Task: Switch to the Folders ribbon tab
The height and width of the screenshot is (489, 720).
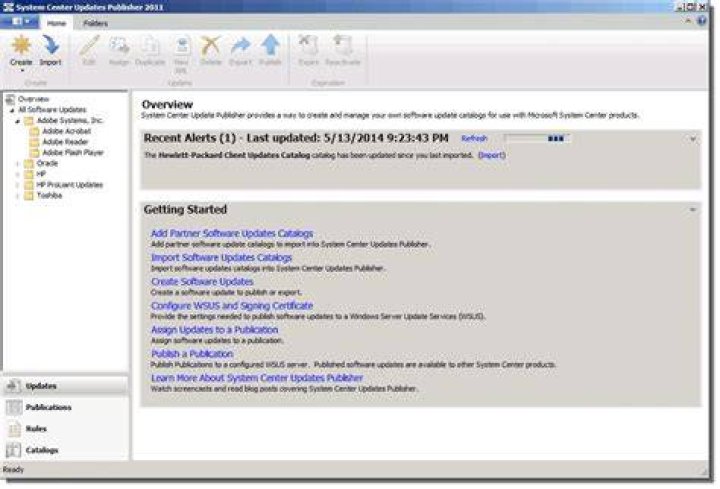Action: tap(96, 23)
